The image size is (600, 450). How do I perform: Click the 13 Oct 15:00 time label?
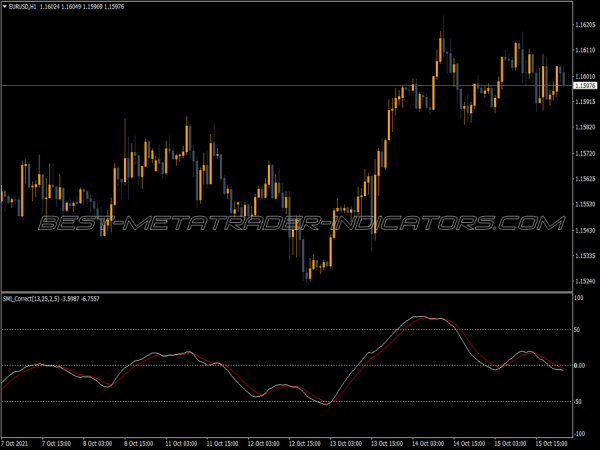387,444
